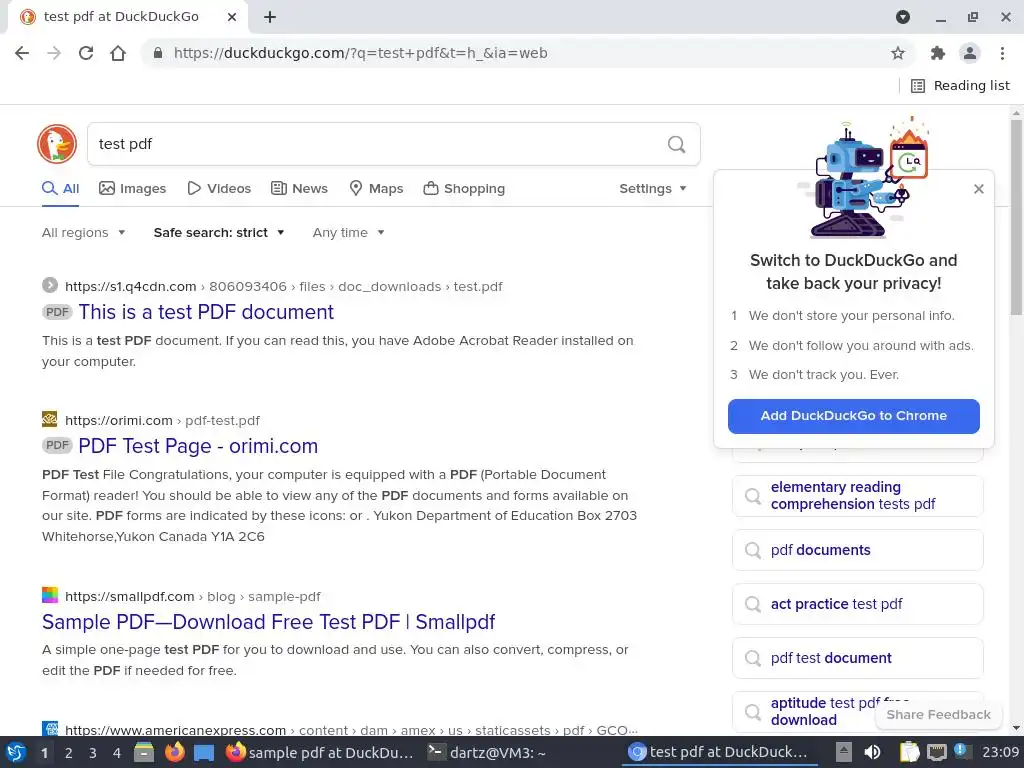This screenshot has height=768, width=1024.
Task: Submit search with magnifier icon
Action: click(x=677, y=144)
